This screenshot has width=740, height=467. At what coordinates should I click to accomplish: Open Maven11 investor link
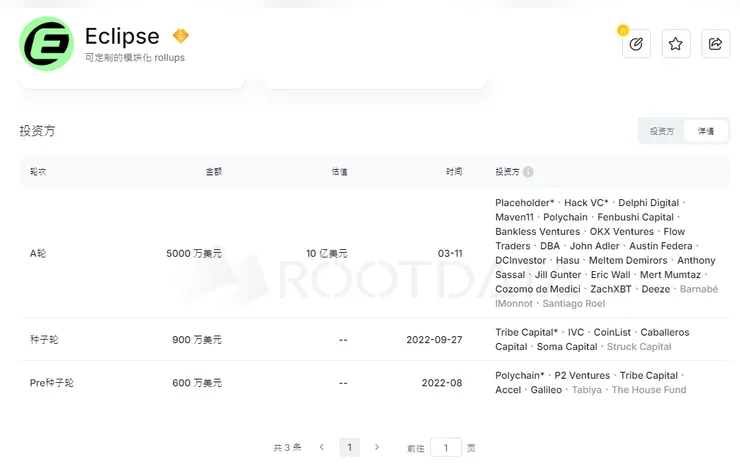tap(514, 217)
